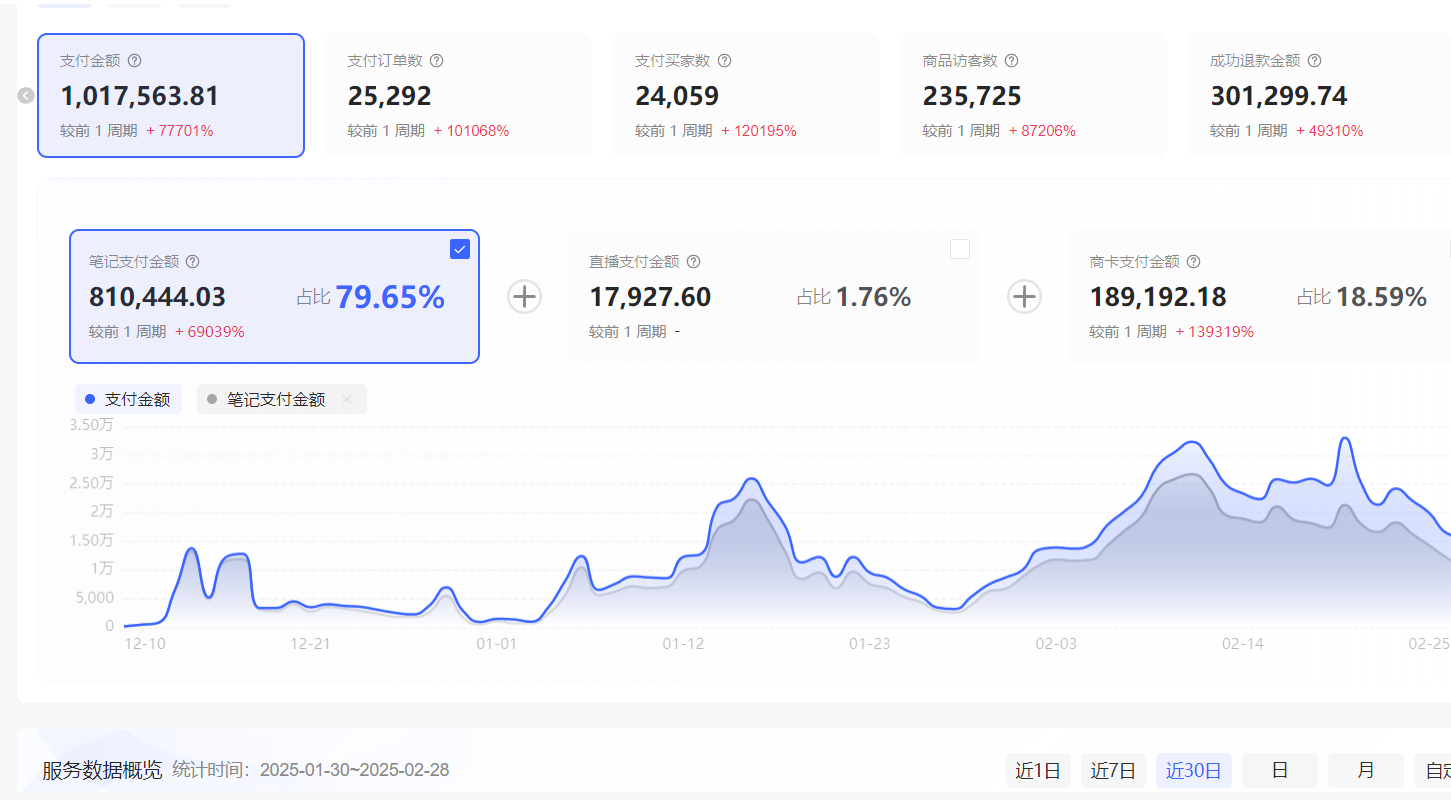Click the 1,017,563.81 payment value
1451x800 pixels.
point(140,96)
